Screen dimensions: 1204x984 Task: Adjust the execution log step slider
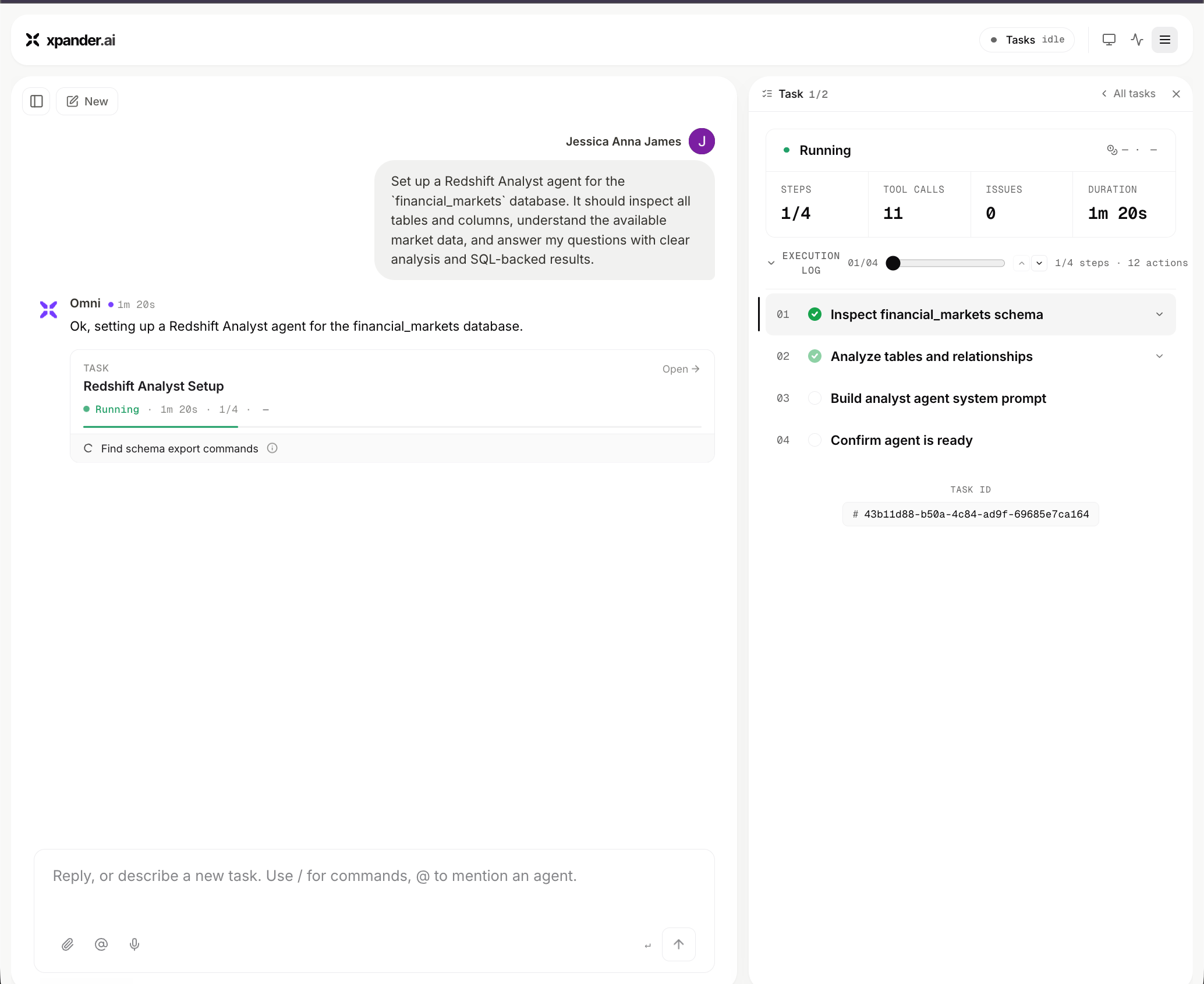(x=946, y=263)
